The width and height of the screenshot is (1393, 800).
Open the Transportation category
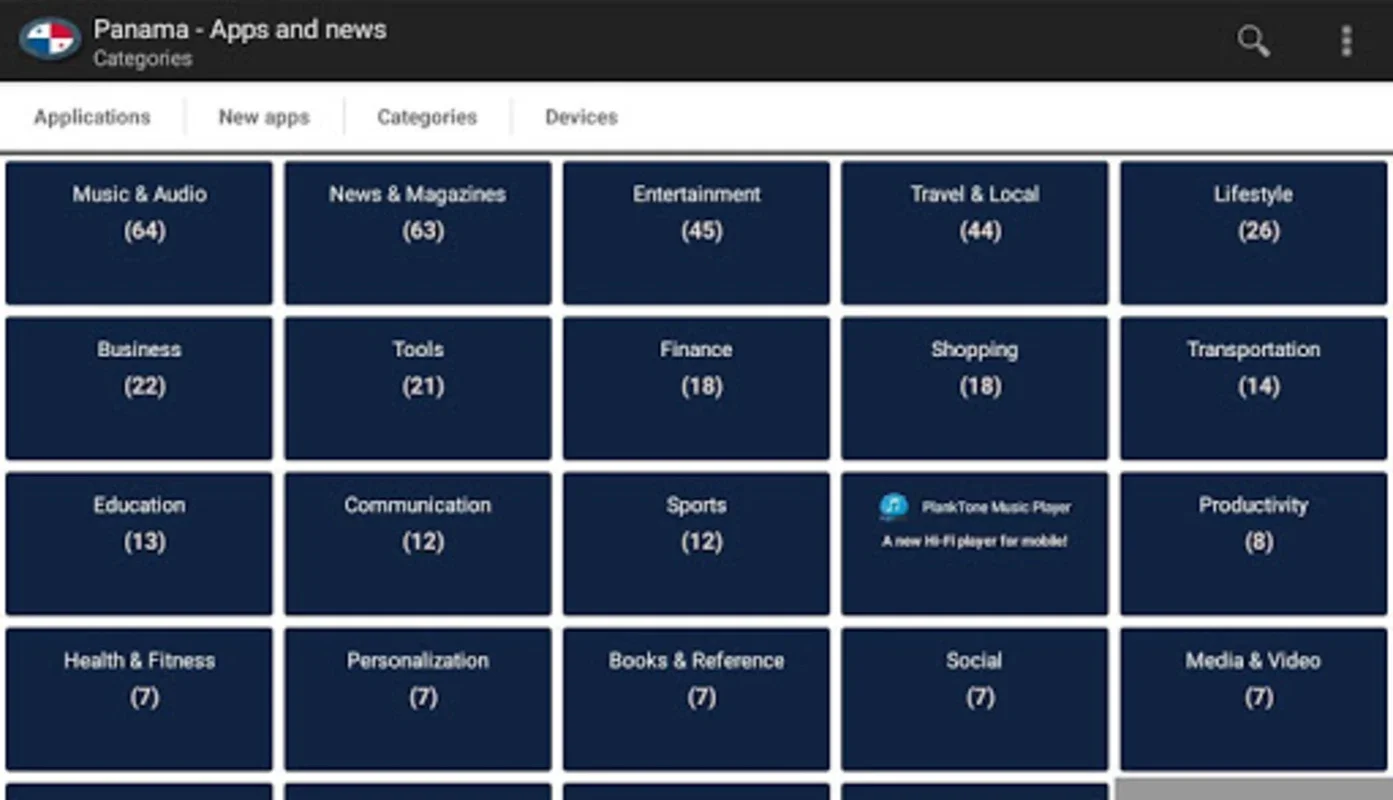[x=1253, y=388]
